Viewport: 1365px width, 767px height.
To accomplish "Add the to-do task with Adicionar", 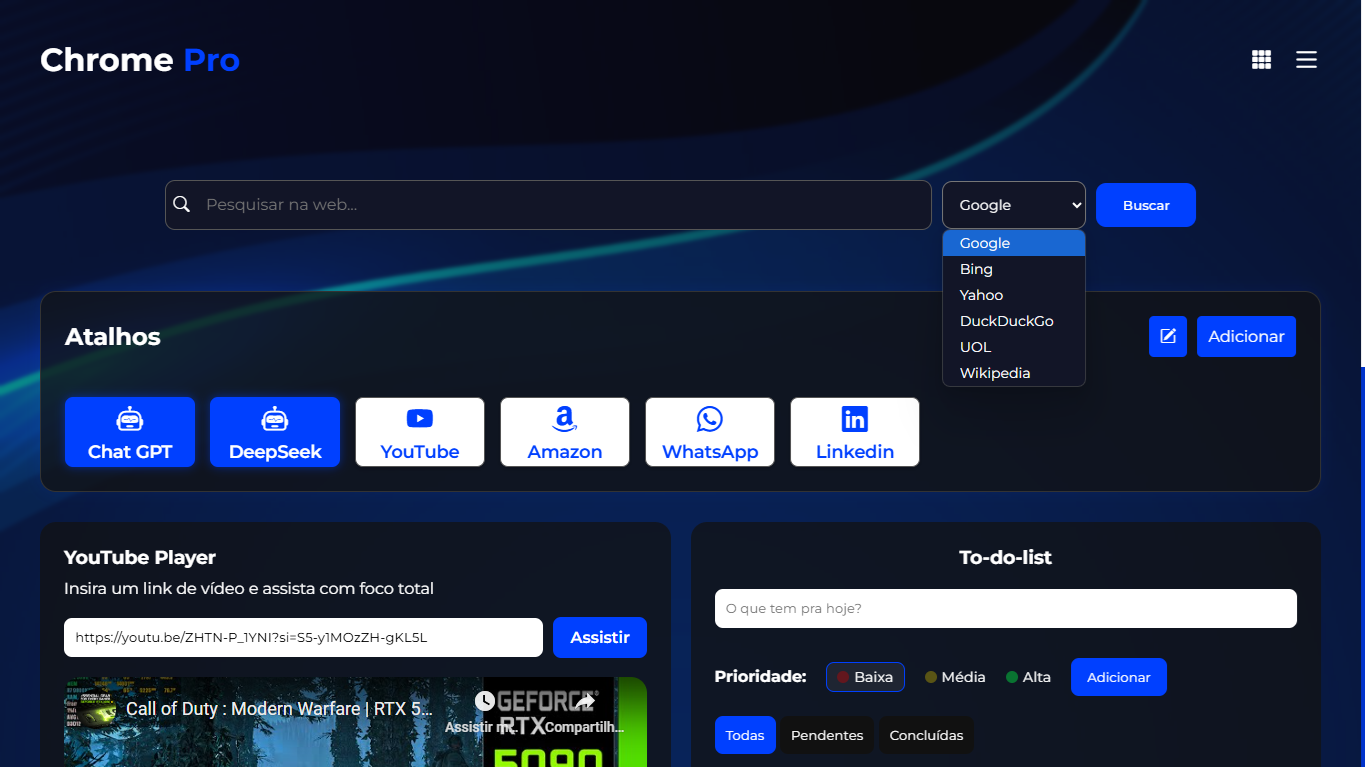I will 1119,677.
